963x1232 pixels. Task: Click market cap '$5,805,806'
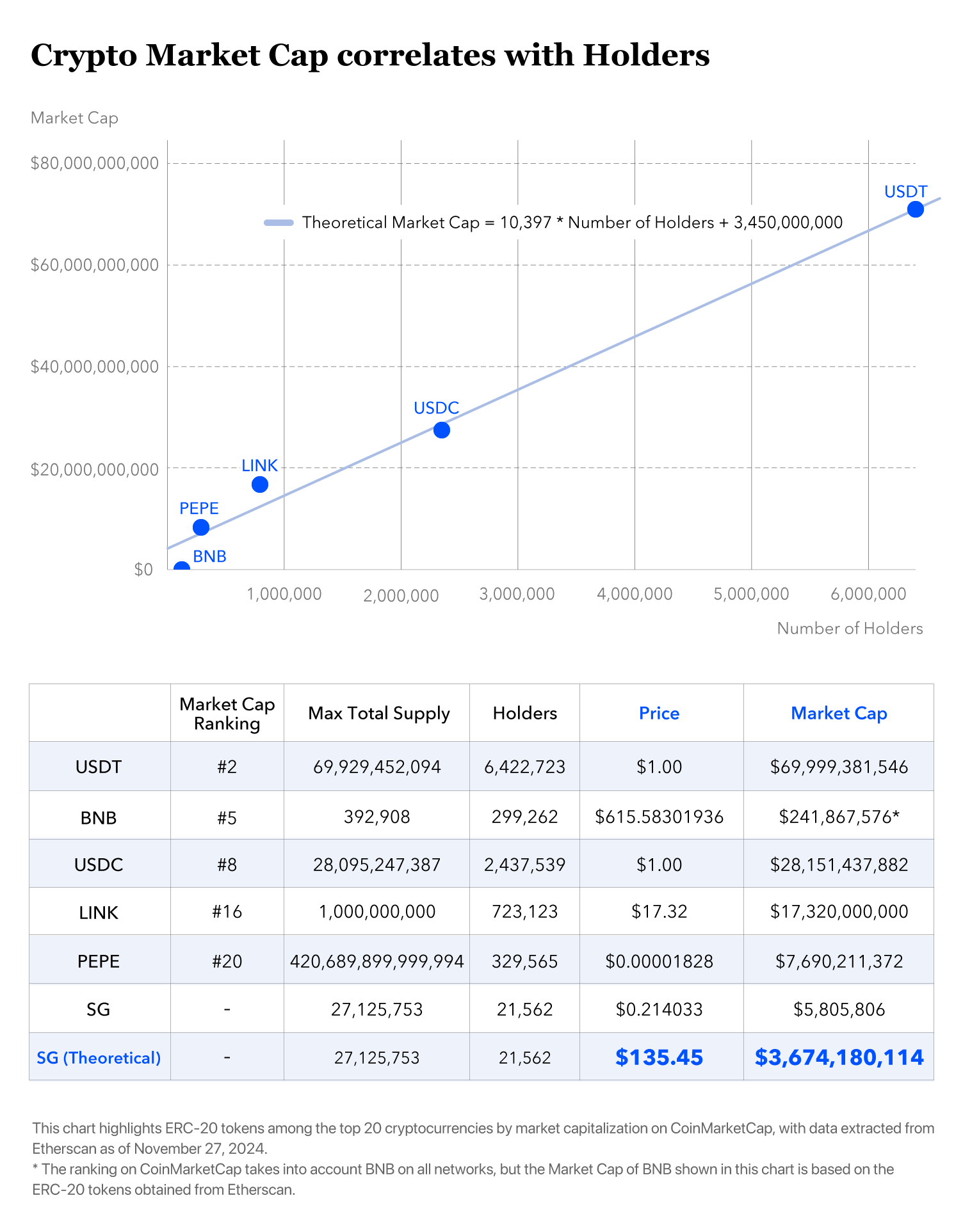(839, 1010)
